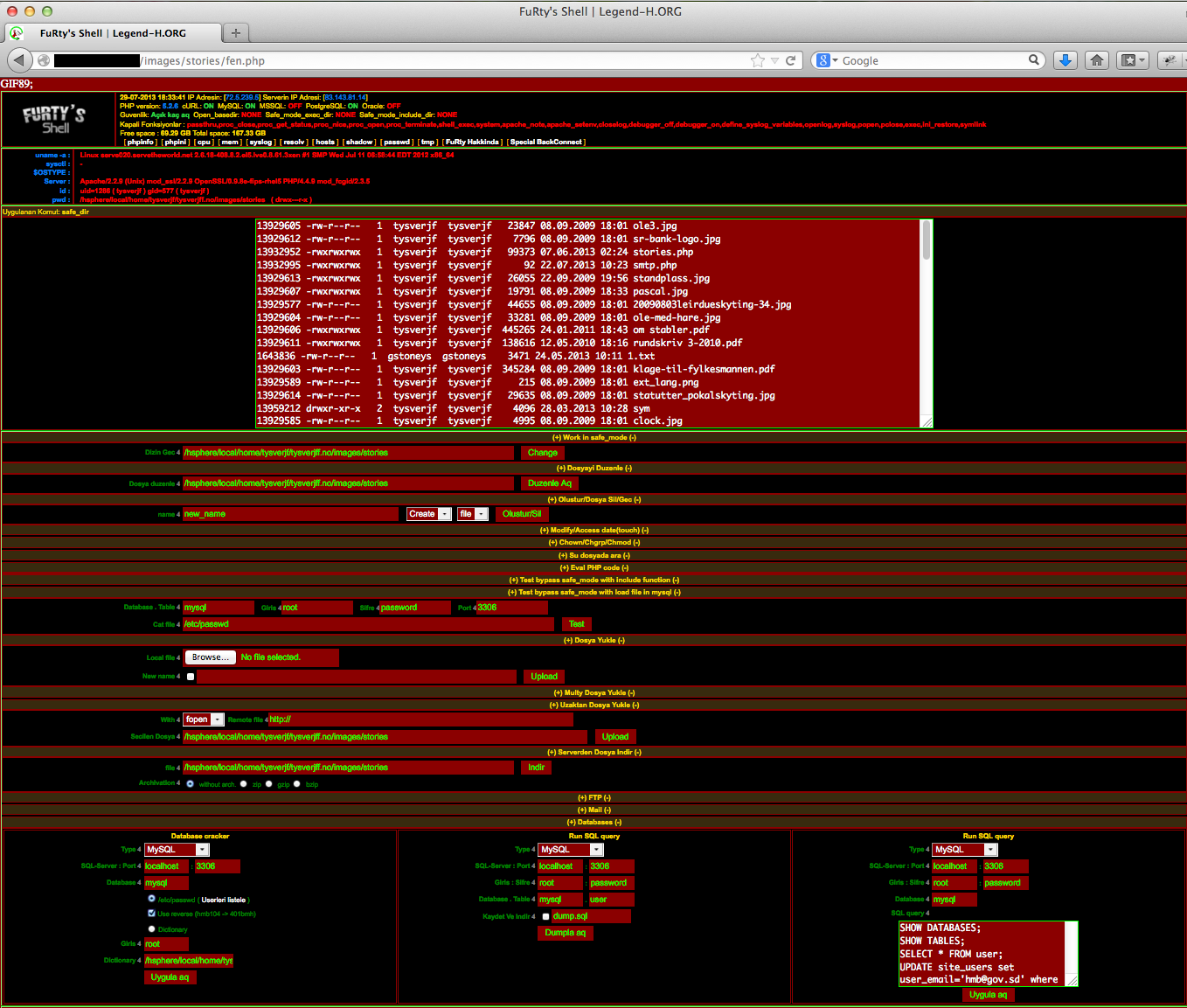Image resolution: width=1187 pixels, height=1008 pixels.
Task: Open the Special BackConnect link
Action: (x=546, y=142)
